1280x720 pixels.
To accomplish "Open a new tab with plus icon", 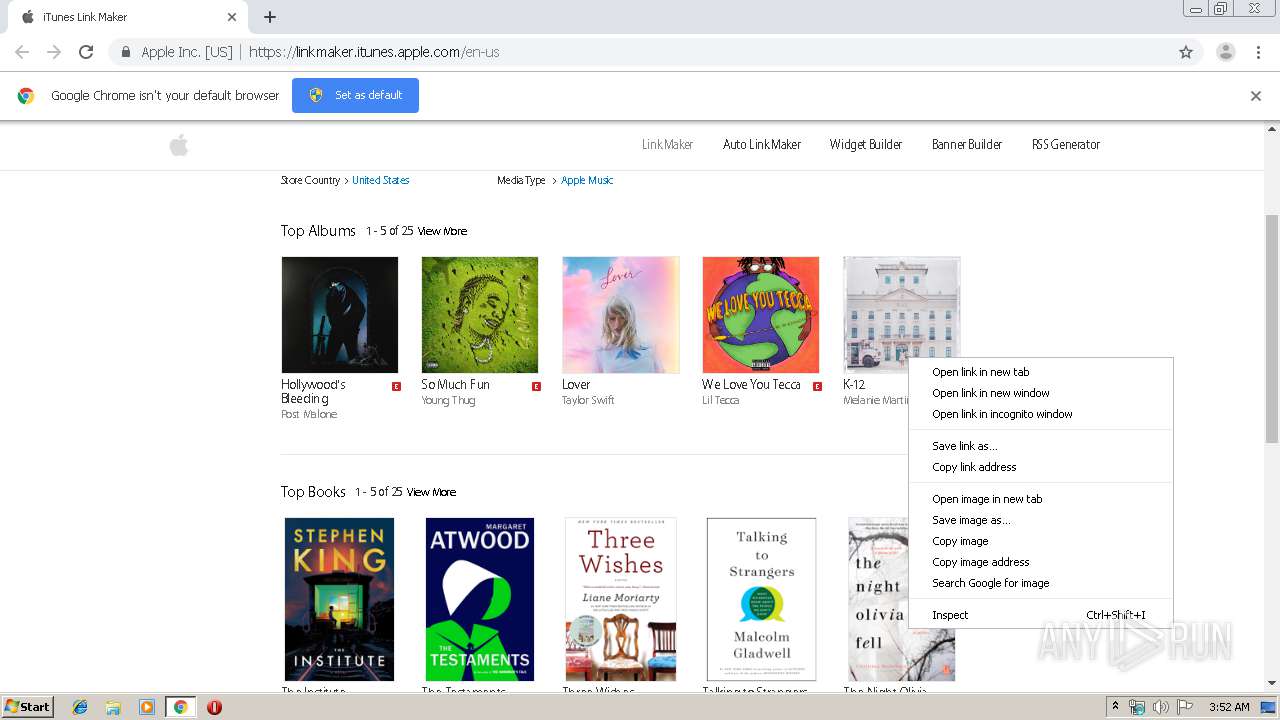I will point(270,17).
